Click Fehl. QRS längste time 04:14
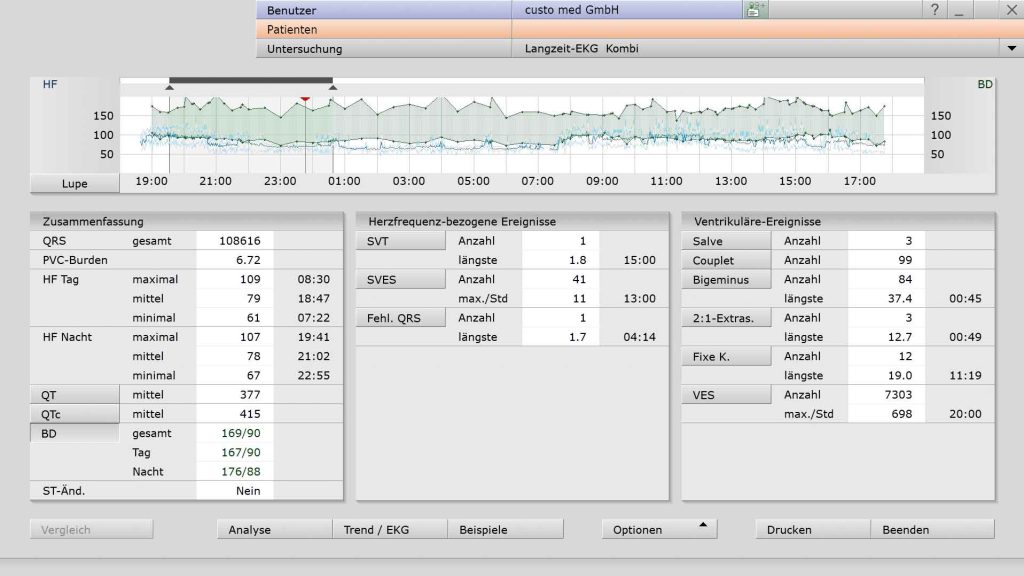 coord(639,337)
